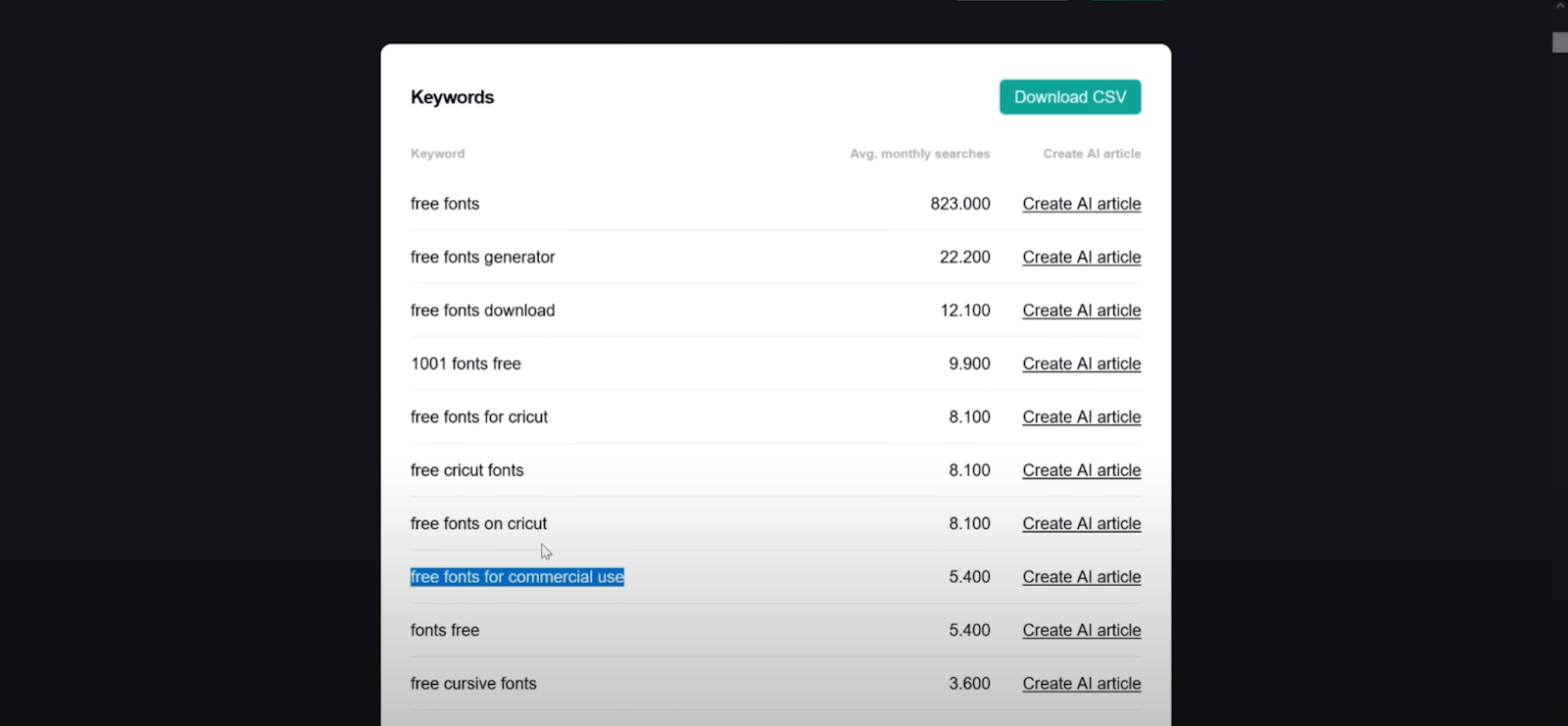Click the scrollbar up arrow
Image resolution: width=1568 pixels, height=726 pixels.
pos(1559,6)
